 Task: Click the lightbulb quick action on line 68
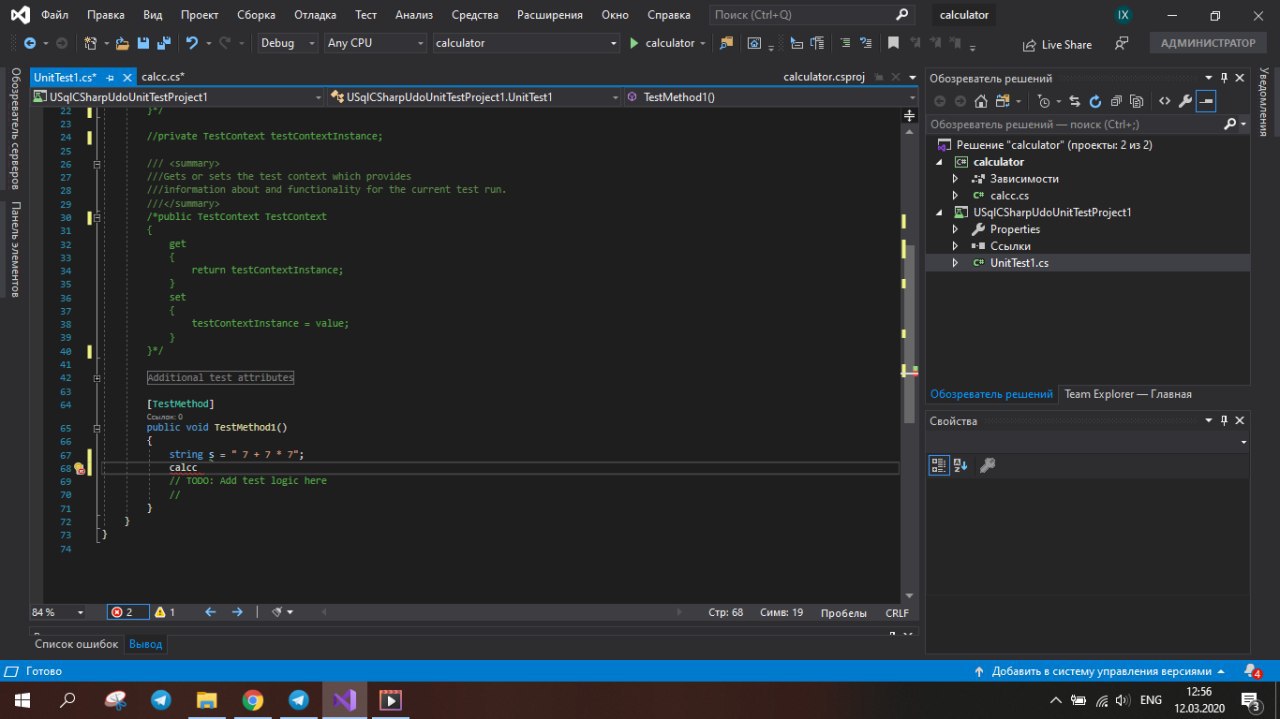(x=79, y=468)
